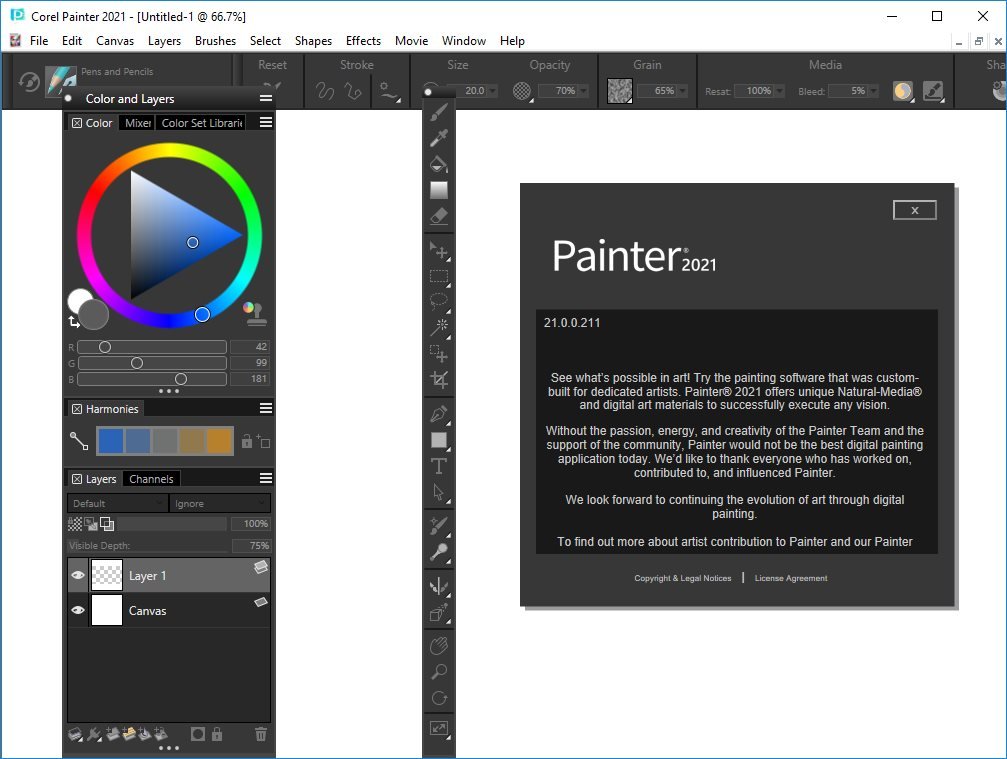Open the Copyright & Legal Notices link
The height and width of the screenshot is (759, 1007).
[x=683, y=578]
